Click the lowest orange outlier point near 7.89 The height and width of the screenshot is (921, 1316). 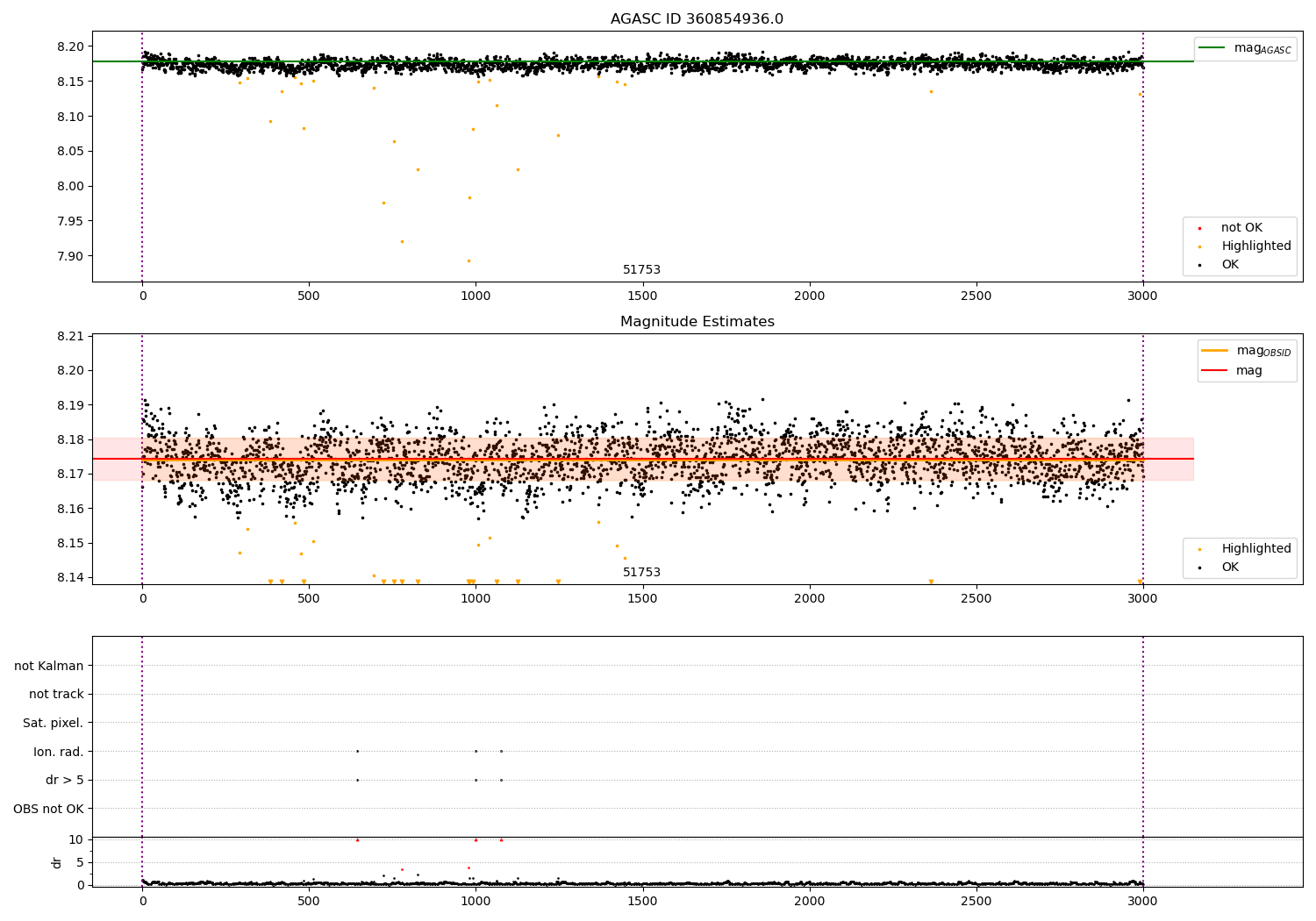[x=468, y=261]
